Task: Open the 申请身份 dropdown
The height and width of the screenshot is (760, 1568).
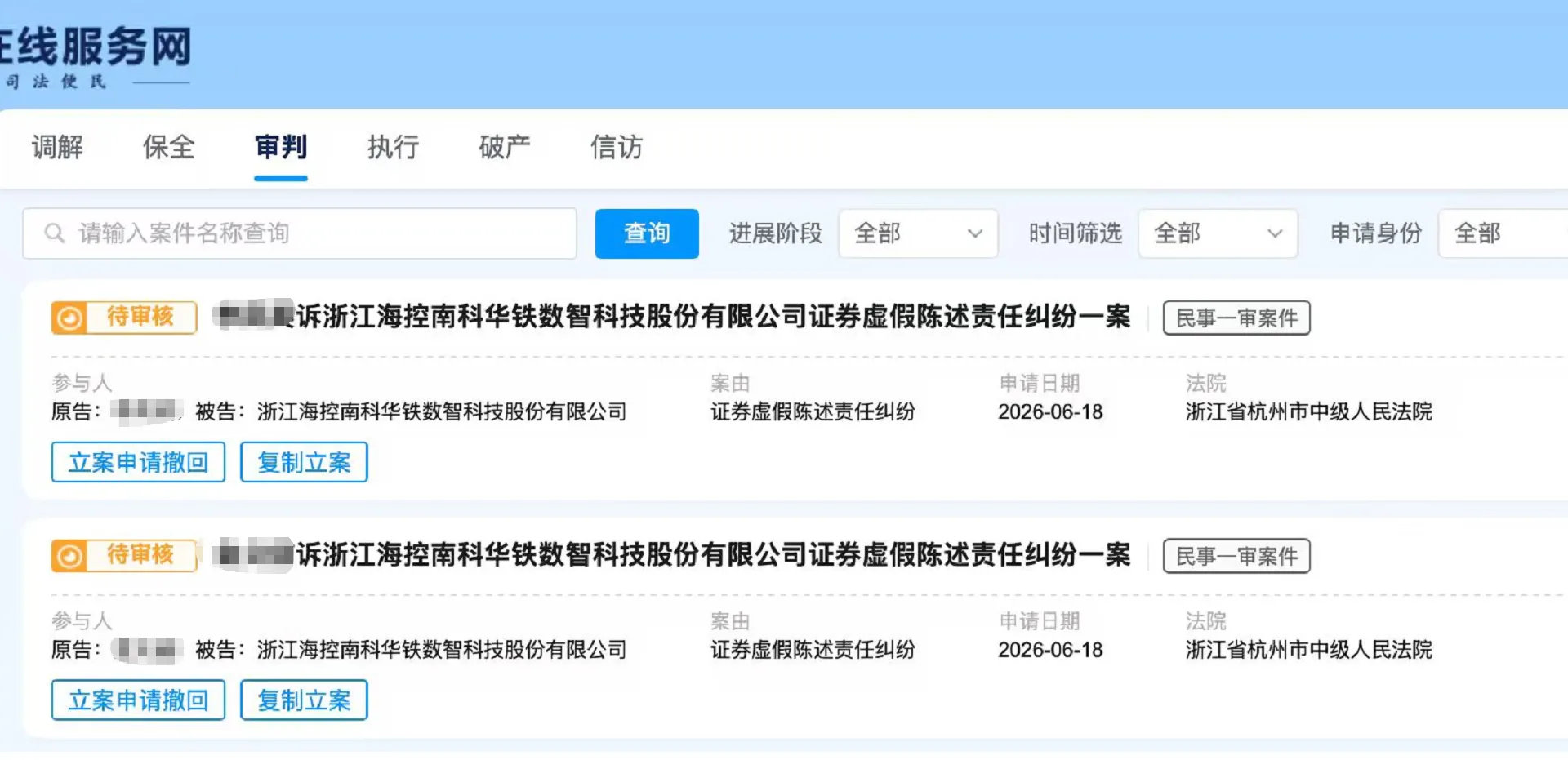Action: tap(1503, 233)
